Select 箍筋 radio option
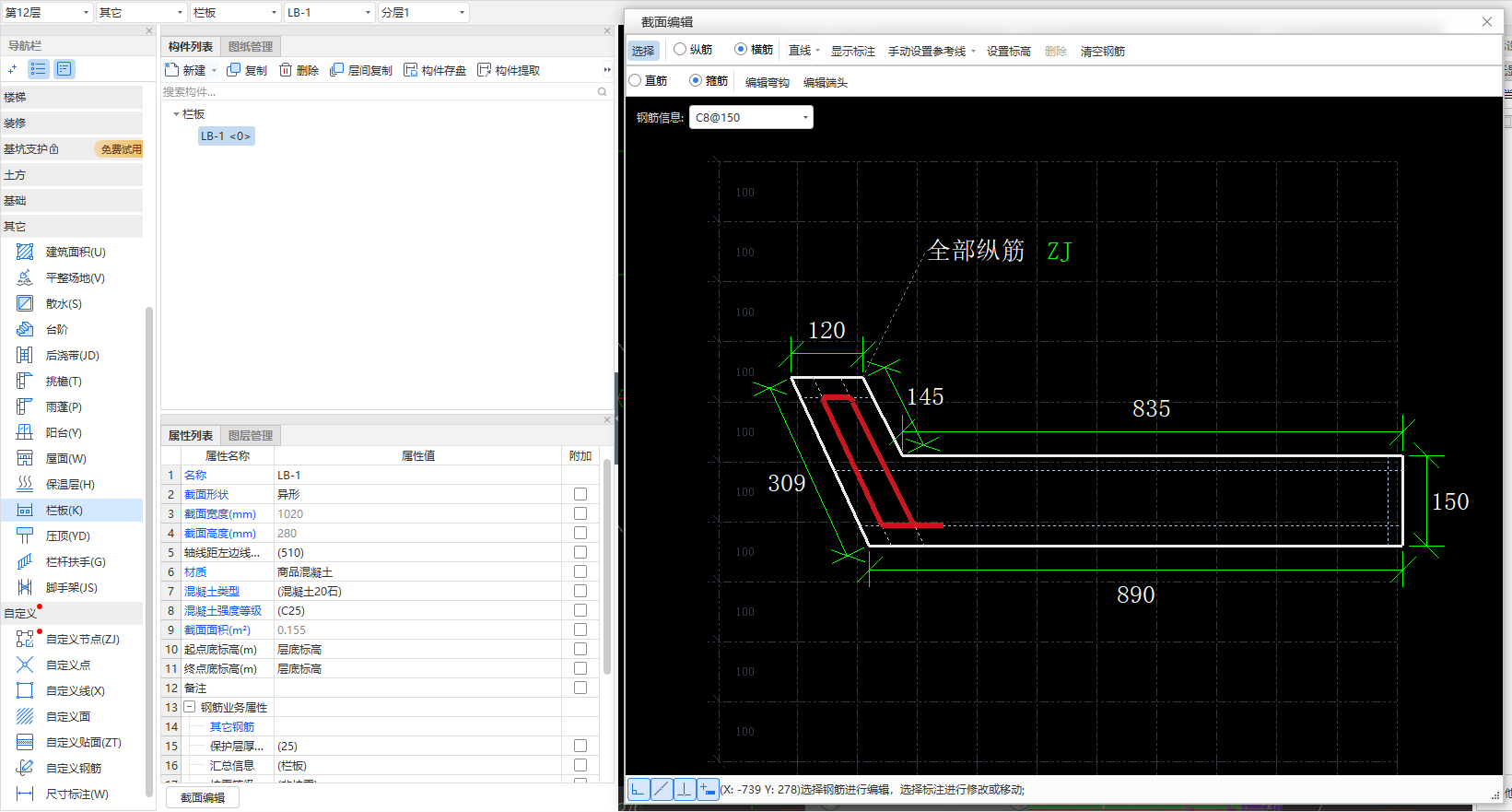This screenshot has height=812, width=1512. coord(696,80)
